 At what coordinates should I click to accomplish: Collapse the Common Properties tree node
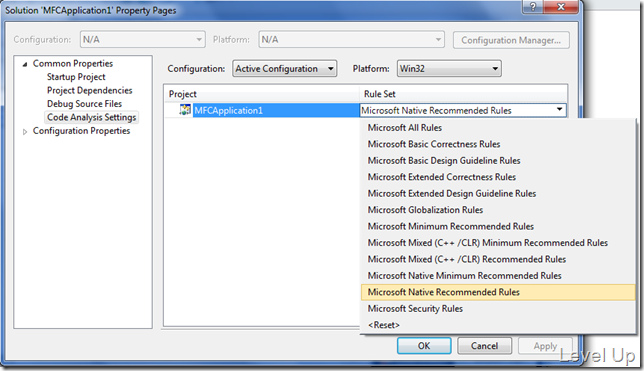point(25,64)
